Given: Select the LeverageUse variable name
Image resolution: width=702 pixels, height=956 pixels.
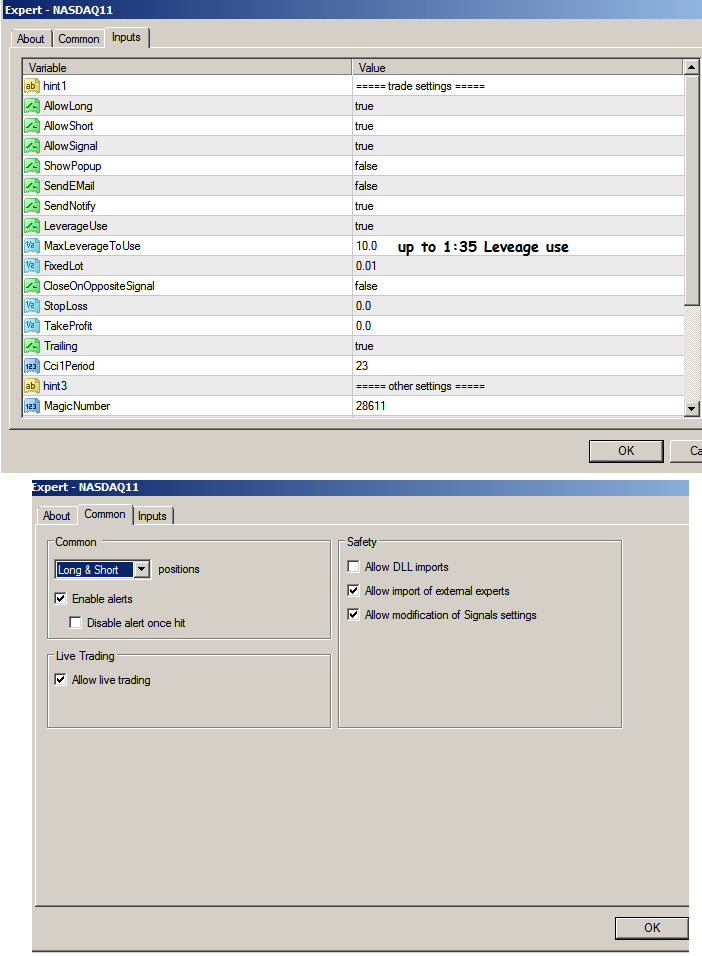Looking at the screenshot, I should (76, 226).
